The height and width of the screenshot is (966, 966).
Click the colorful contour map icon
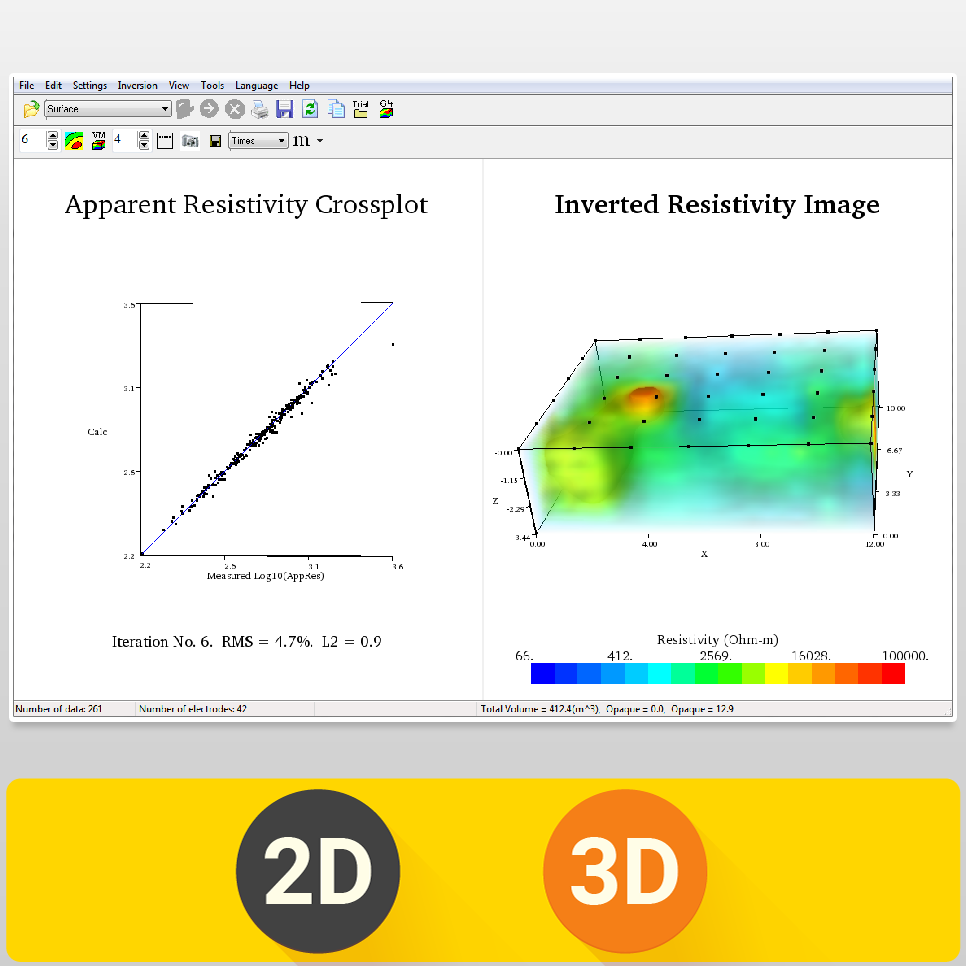pyautogui.click(x=71, y=140)
